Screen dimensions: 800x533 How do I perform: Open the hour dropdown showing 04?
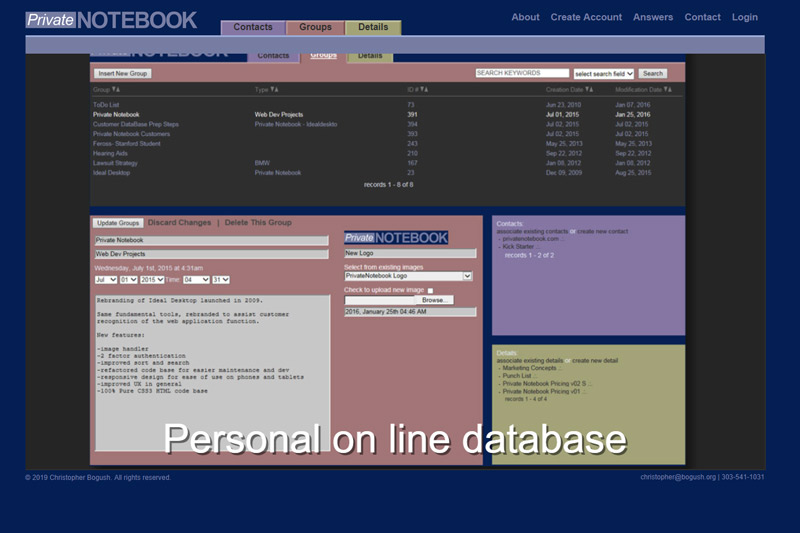click(x=196, y=280)
